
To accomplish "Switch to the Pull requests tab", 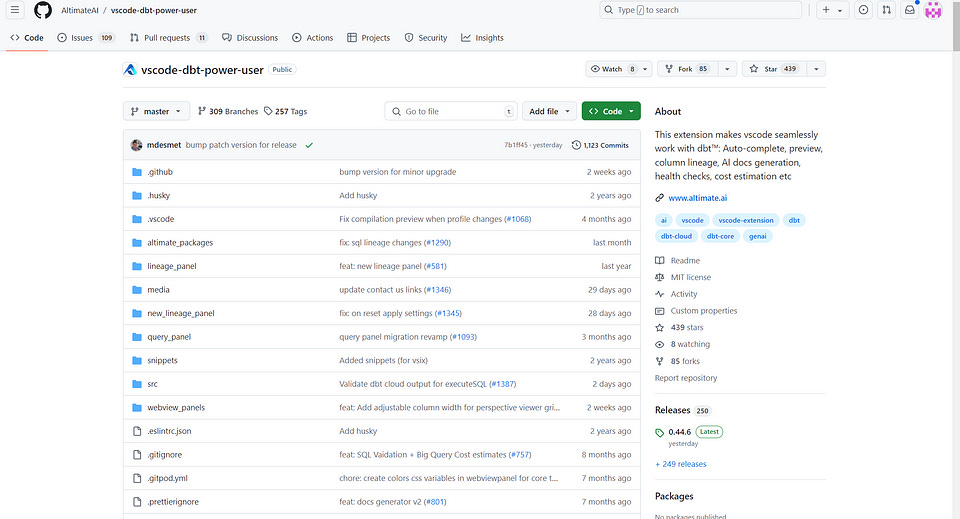I will tap(168, 38).
